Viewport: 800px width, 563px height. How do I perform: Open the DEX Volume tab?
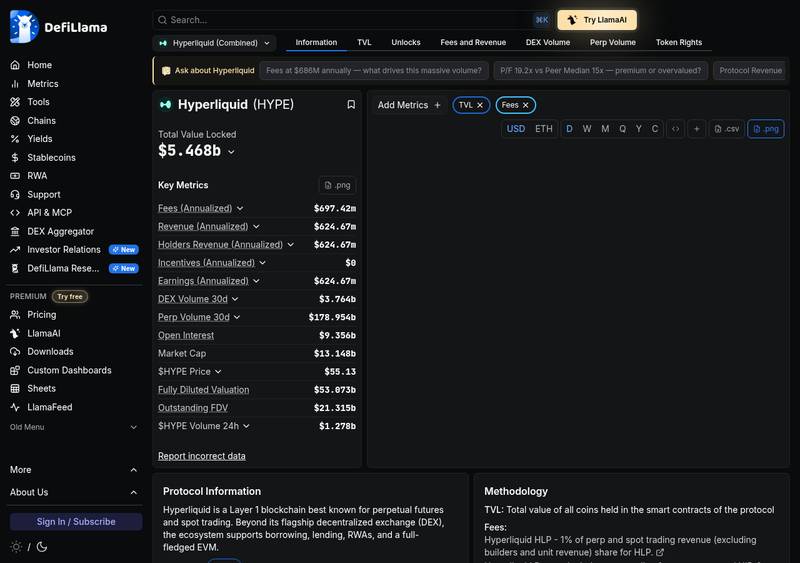pyautogui.click(x=548, y=42)
